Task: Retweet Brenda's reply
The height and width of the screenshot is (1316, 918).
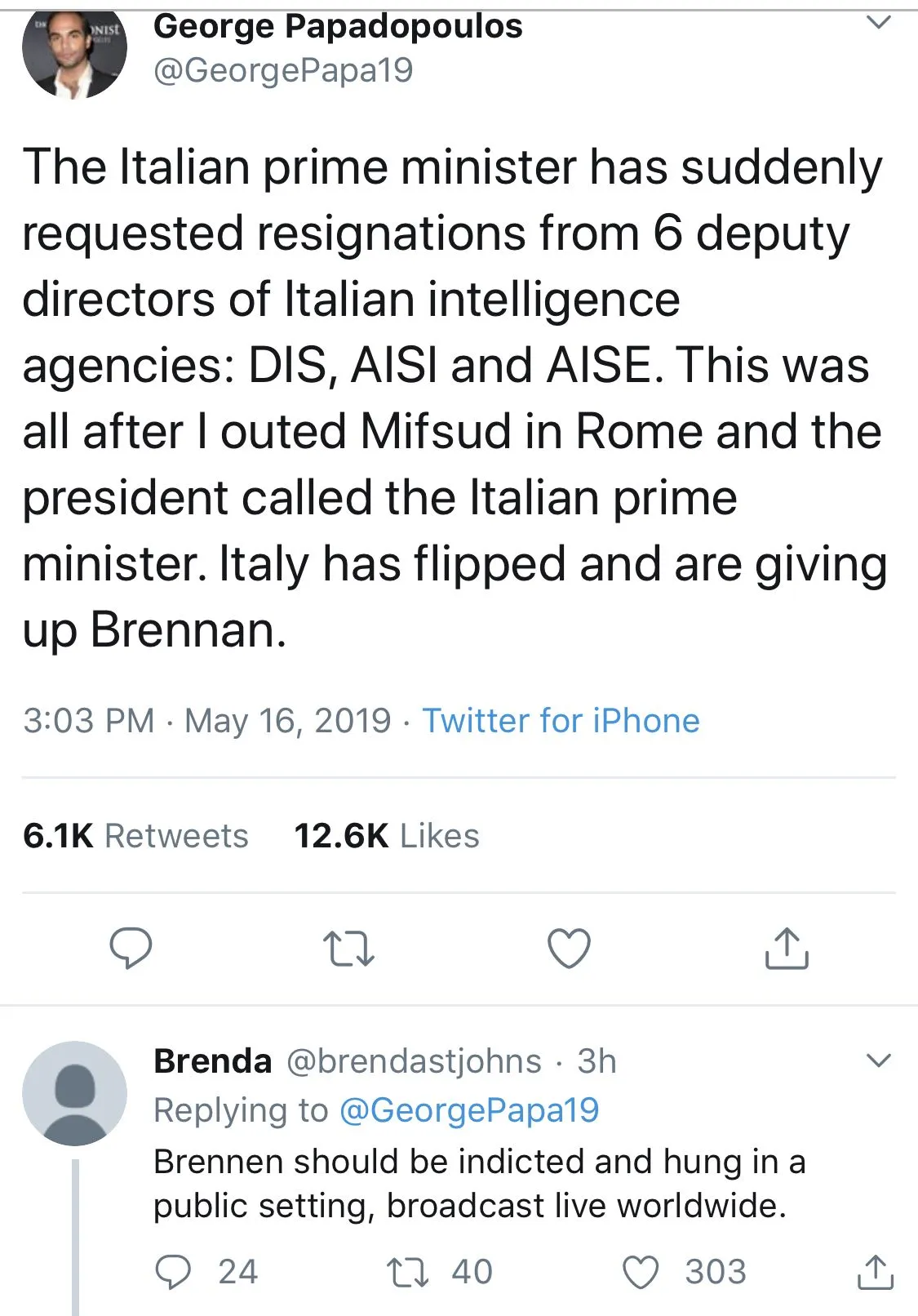Action: [x=407, y=1272]
